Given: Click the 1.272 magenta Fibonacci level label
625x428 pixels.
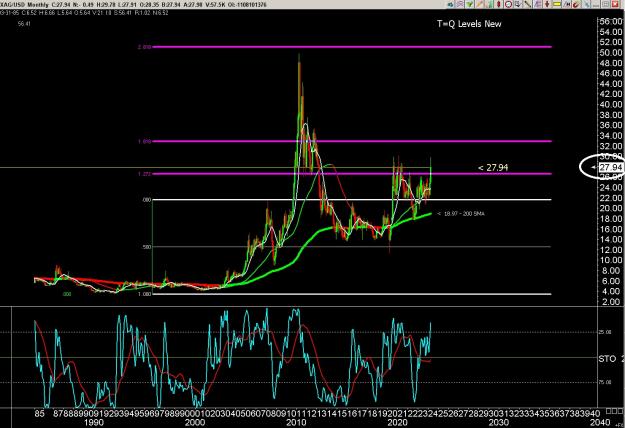Looking at the screenshot, I should (x=144, y=174).
